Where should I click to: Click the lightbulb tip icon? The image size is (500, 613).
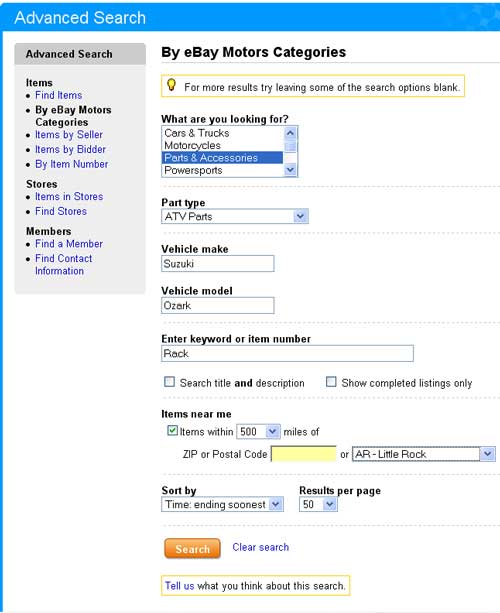(171, 85)
